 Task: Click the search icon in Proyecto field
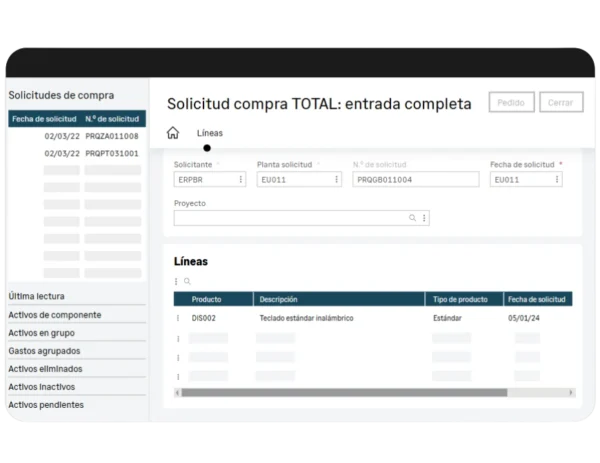point(412,217)
